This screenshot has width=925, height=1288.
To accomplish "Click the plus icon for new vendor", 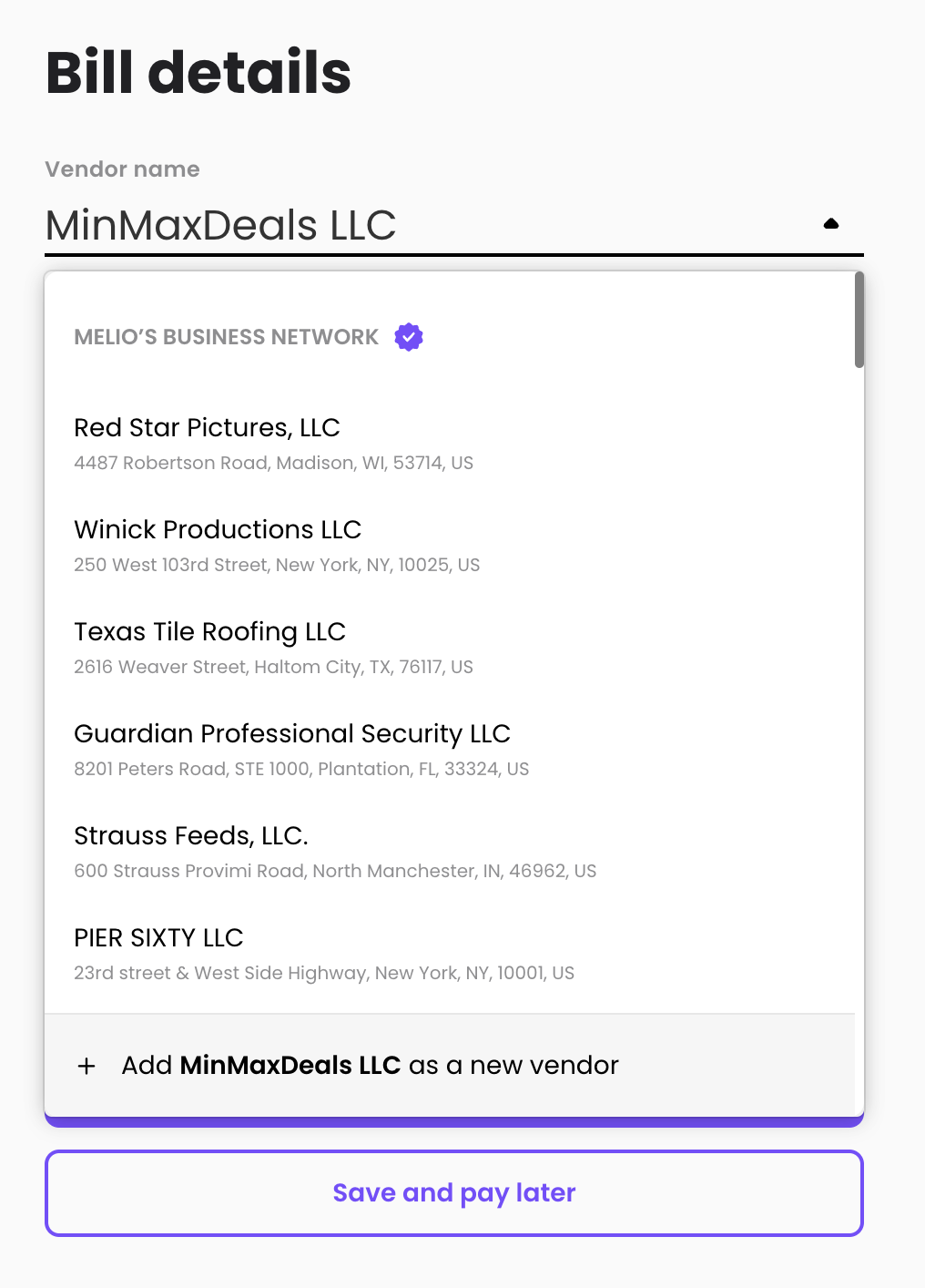I will coord(86,1066).
